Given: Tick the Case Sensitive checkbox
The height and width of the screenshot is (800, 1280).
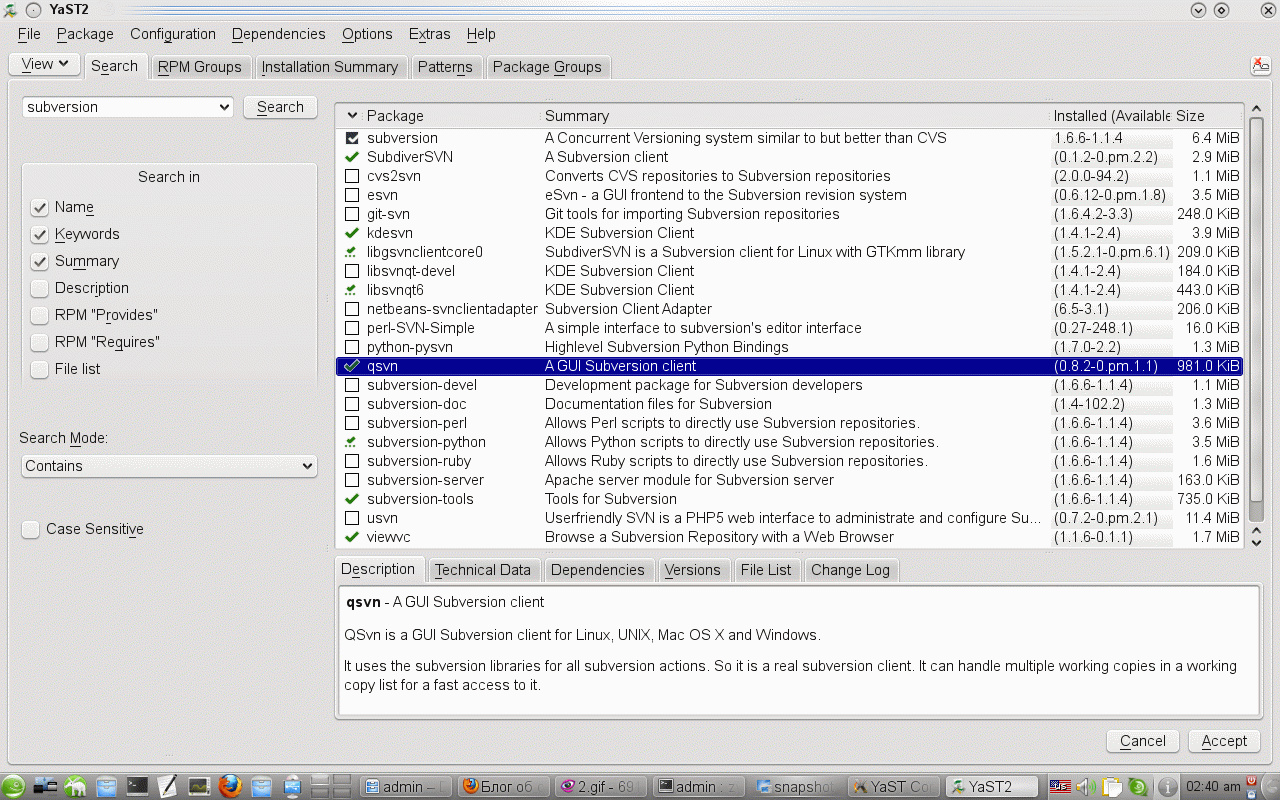Looking at the screenshot, I should [31, 529].
